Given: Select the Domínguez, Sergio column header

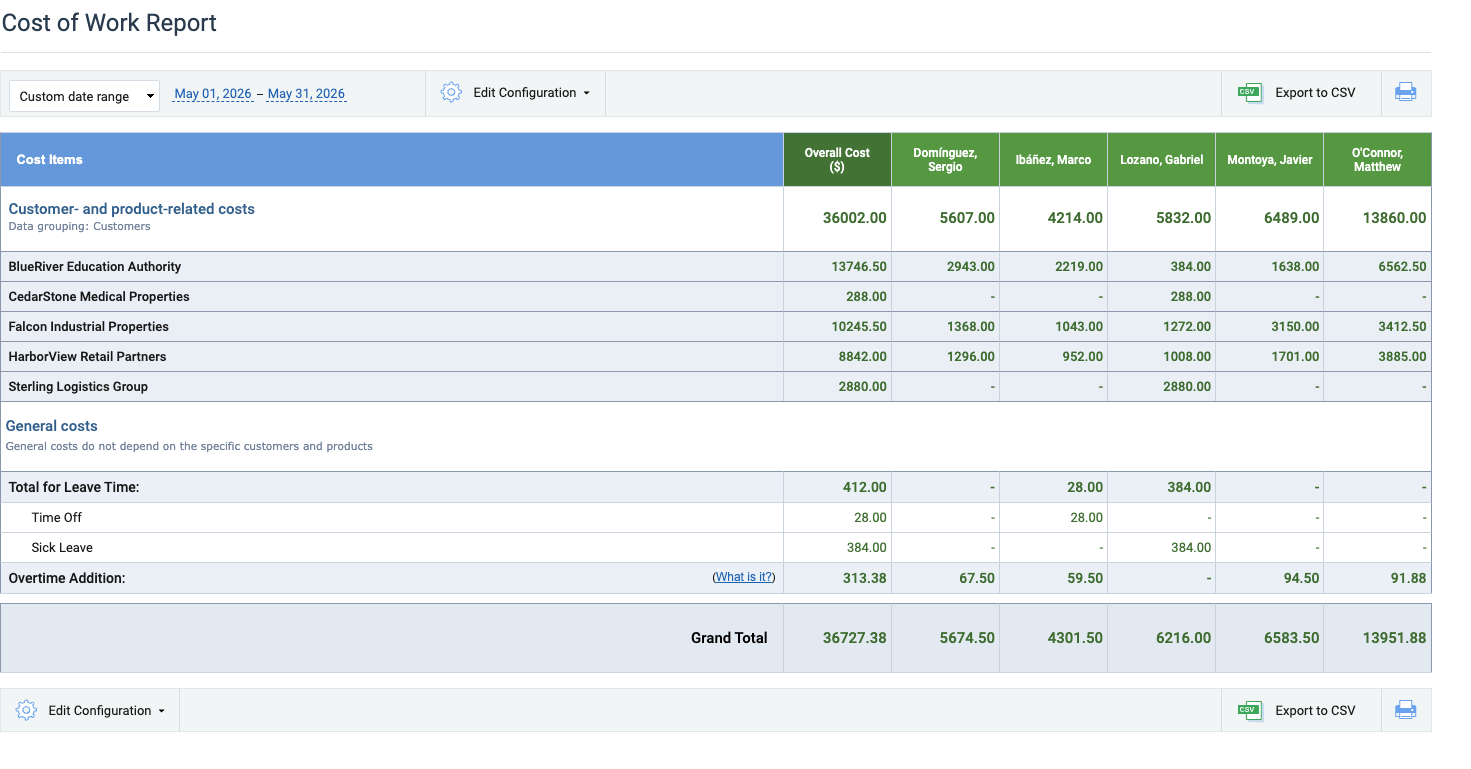Looking at the screenshot, I should (x=945, y=160).
